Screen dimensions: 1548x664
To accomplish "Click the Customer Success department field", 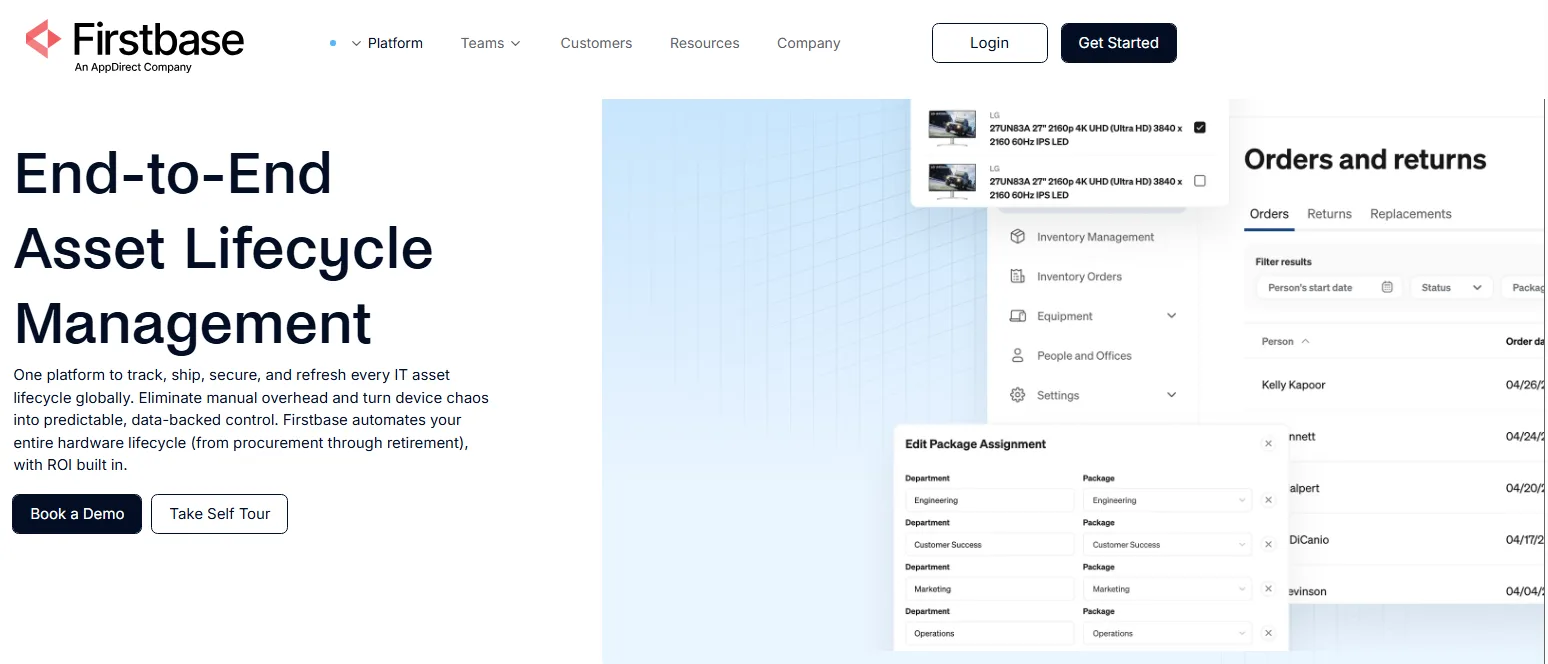I will [989, 545].
